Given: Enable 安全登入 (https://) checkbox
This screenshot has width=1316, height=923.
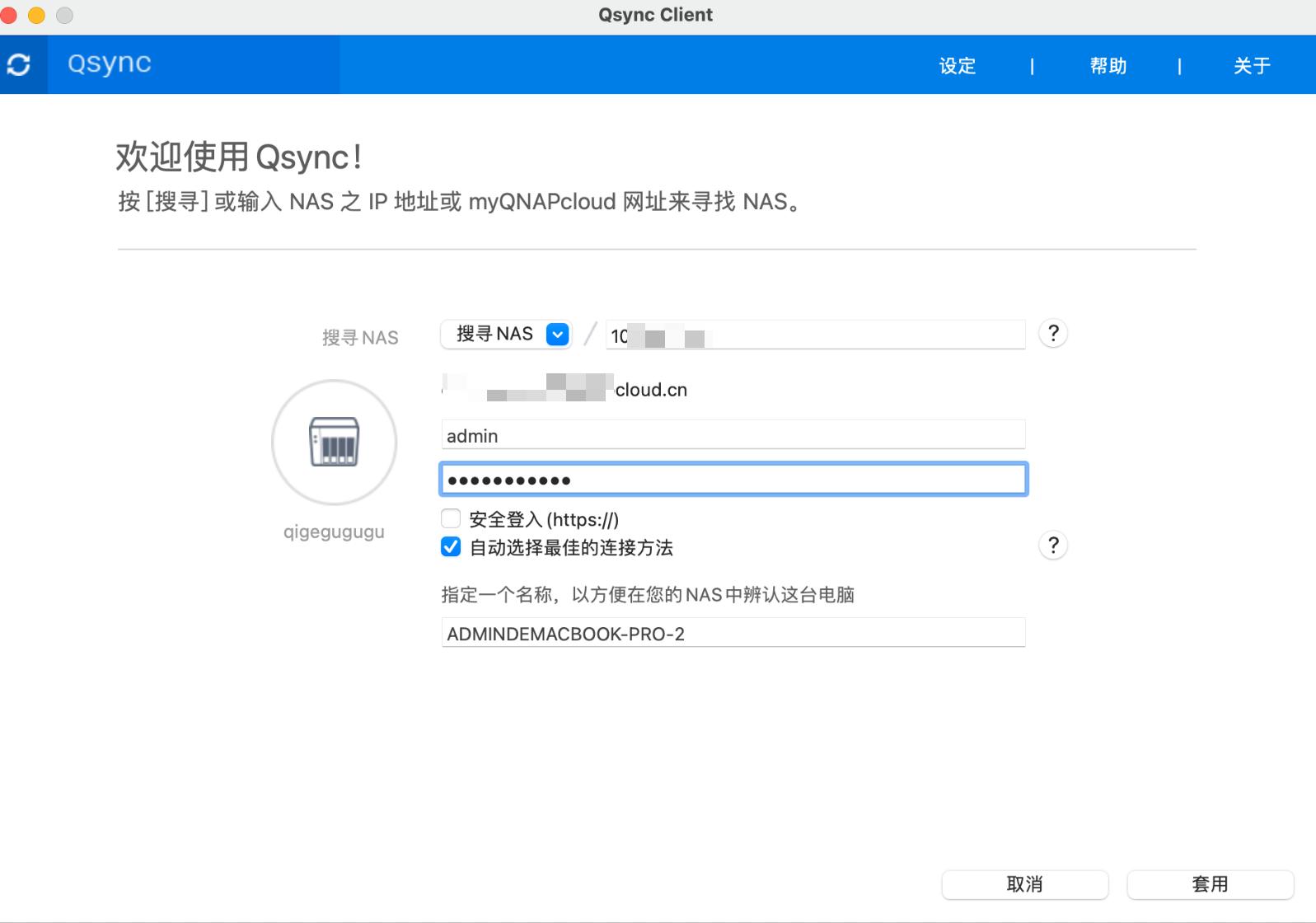Looking at the screenshot, I should click(x=451, y=518).
